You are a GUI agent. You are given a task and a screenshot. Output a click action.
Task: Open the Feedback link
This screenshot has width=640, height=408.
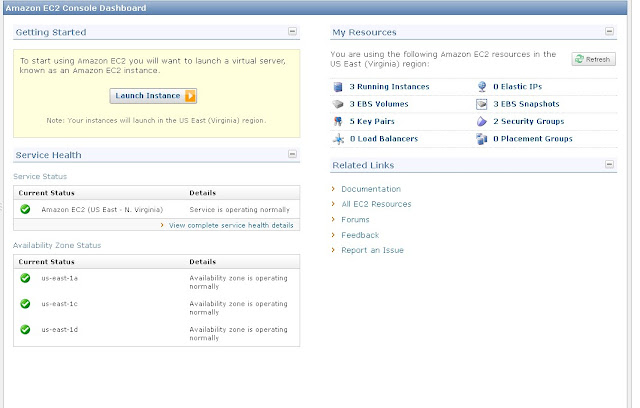360,235
